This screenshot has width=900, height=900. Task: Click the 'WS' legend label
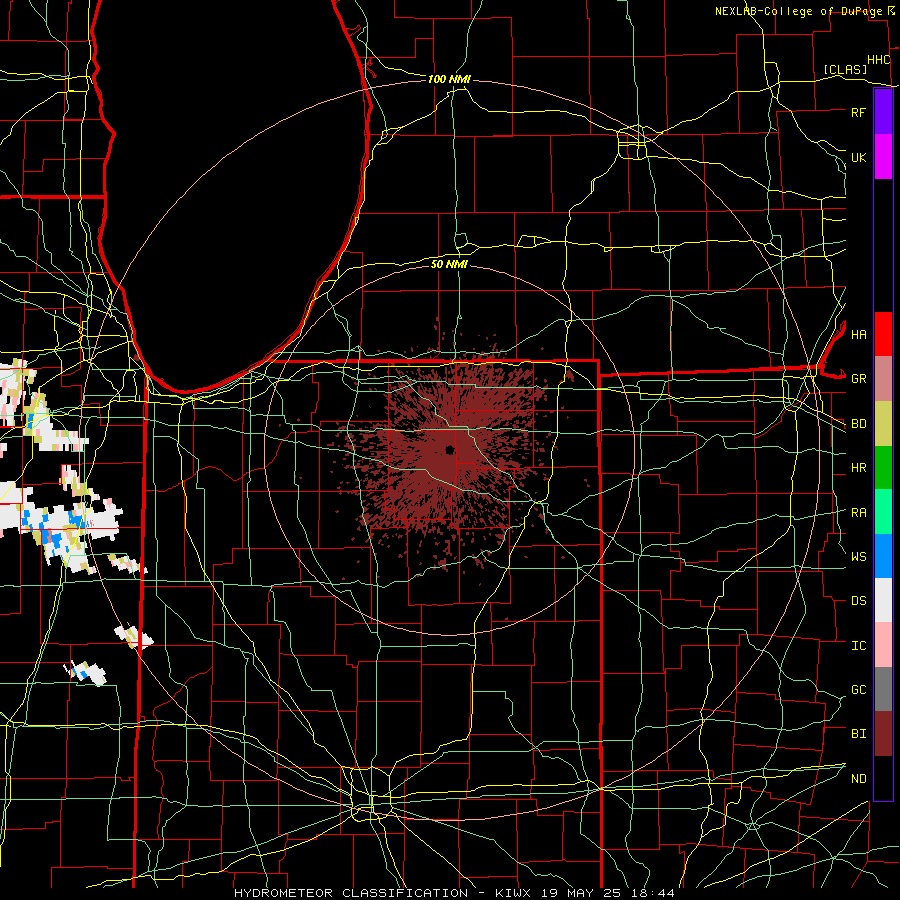tap(858, 557)
